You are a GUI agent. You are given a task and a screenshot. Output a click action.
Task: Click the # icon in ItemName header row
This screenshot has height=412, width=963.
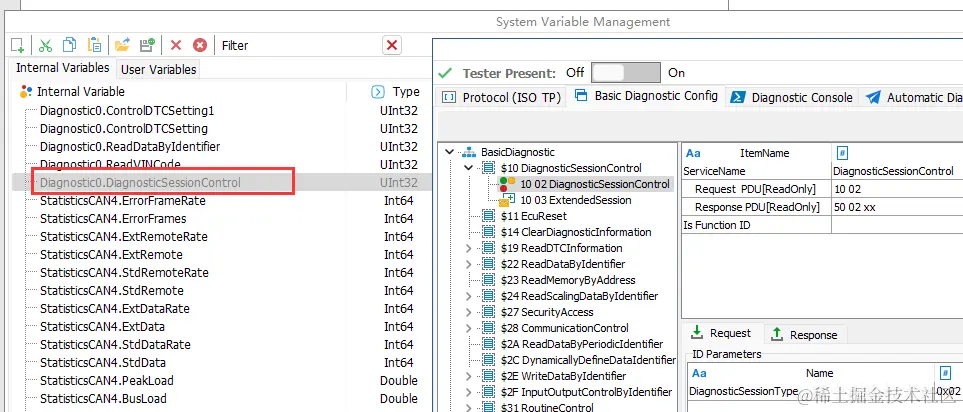[x=843, y=153]
